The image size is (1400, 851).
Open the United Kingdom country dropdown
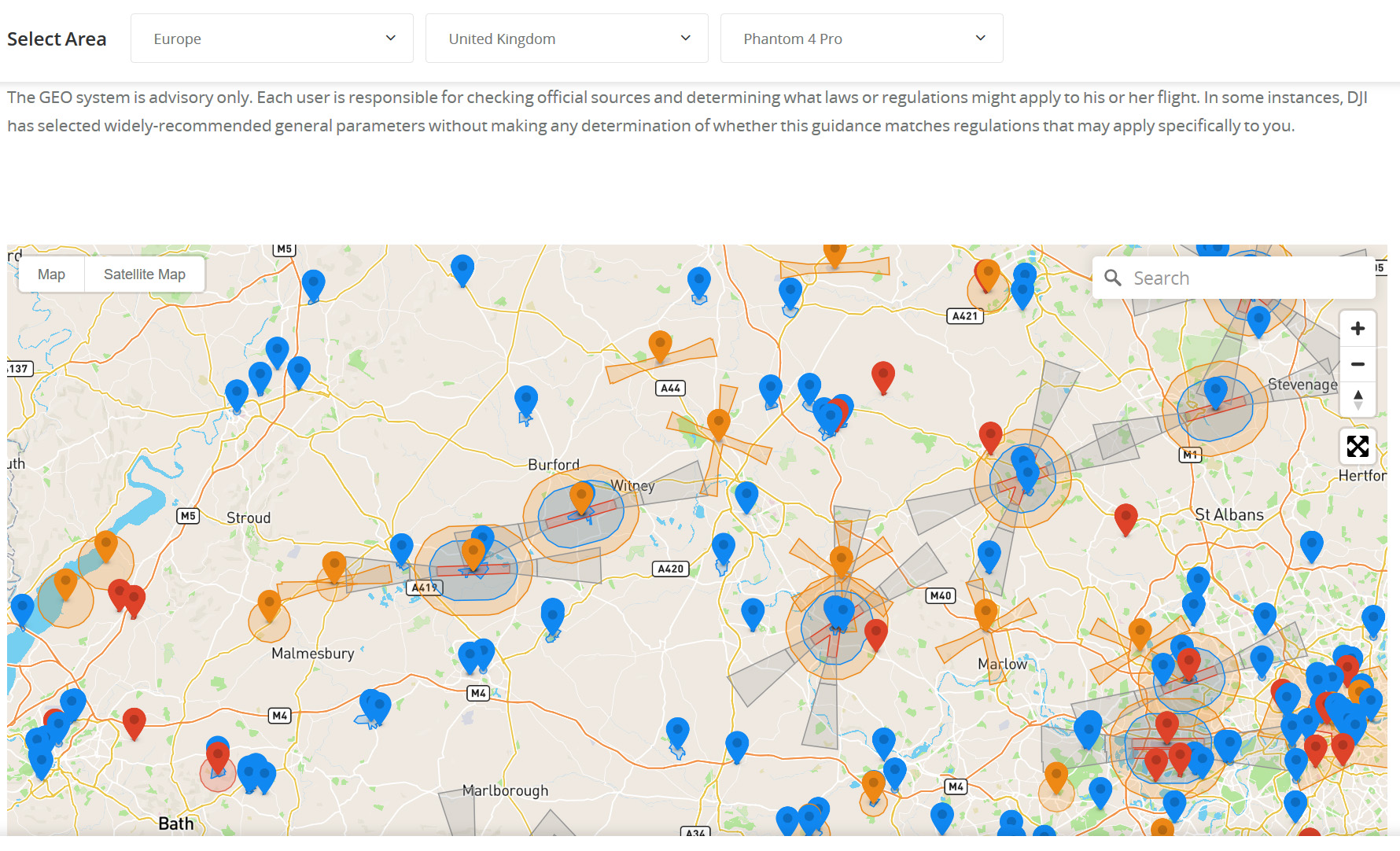(x=567, y=39)
